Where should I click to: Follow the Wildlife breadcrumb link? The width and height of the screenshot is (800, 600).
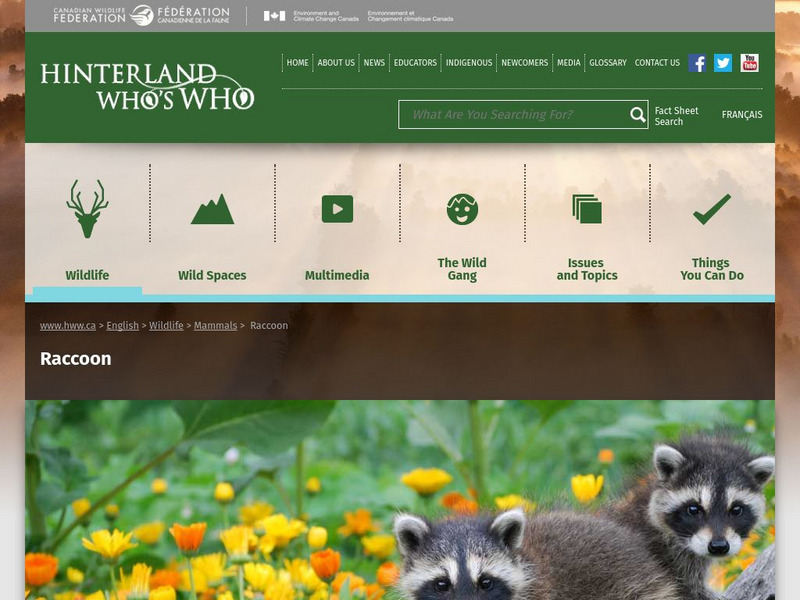tap(166, 326)
